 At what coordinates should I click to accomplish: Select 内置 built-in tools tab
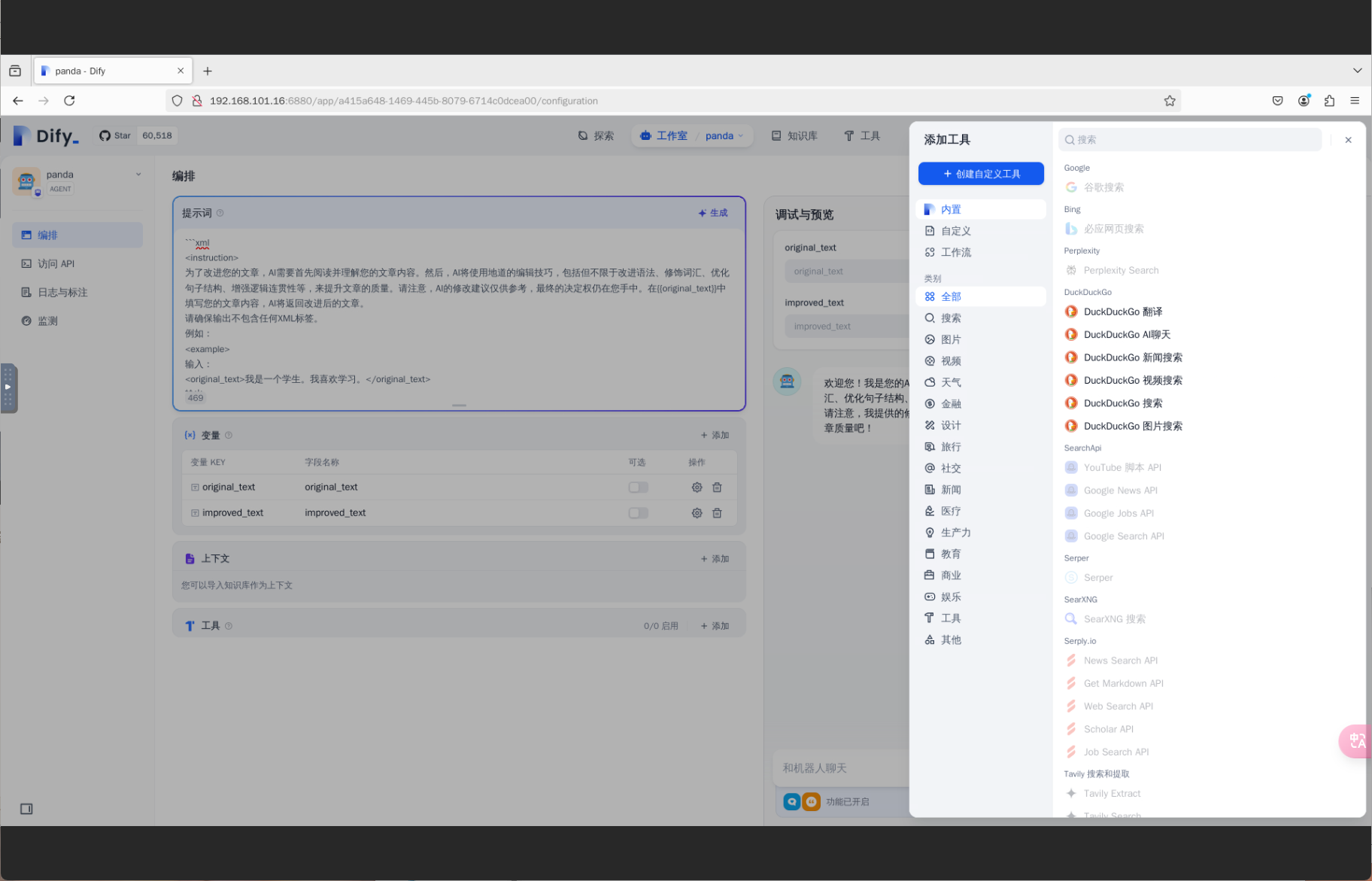click(981, 209)
